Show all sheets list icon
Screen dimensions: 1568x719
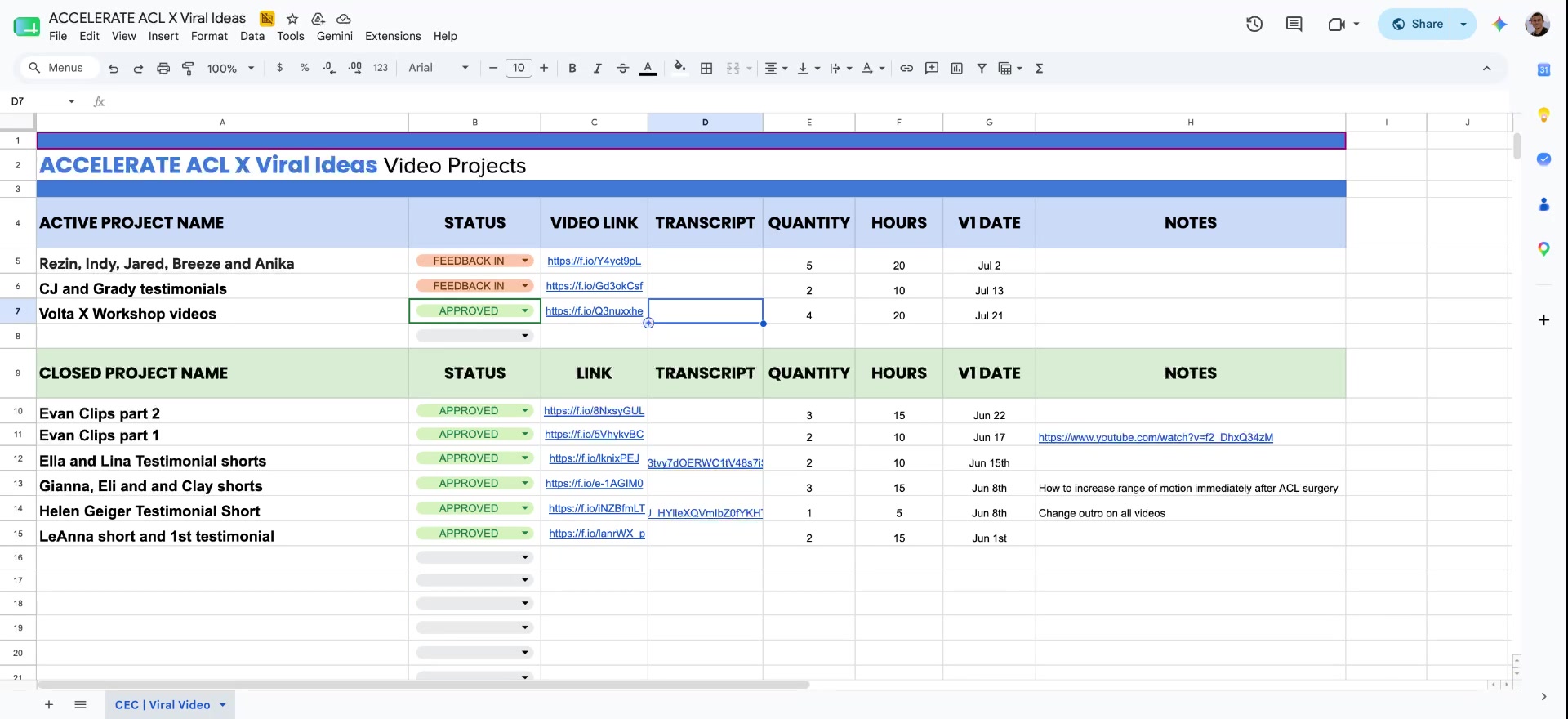pyautogui.click(x=80, y=705)
